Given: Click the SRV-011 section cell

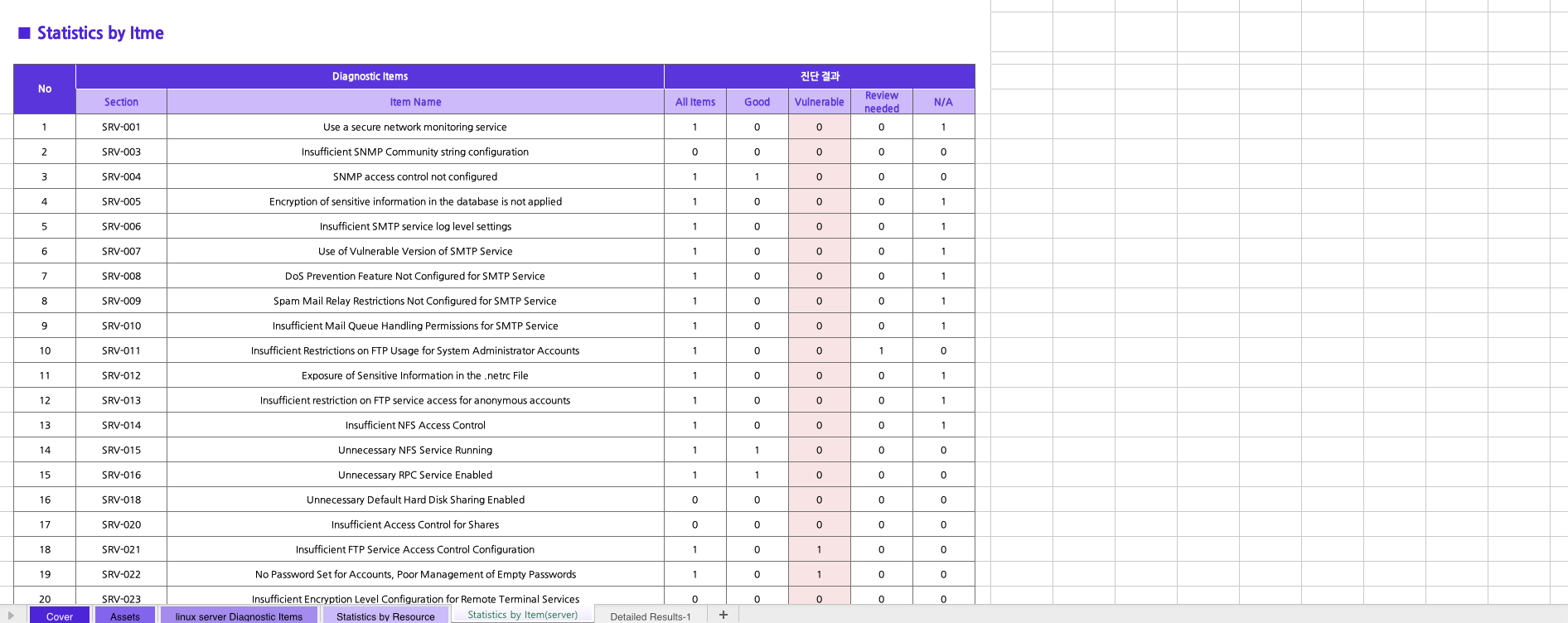Looking at the screenshot, I should (121, 350).
